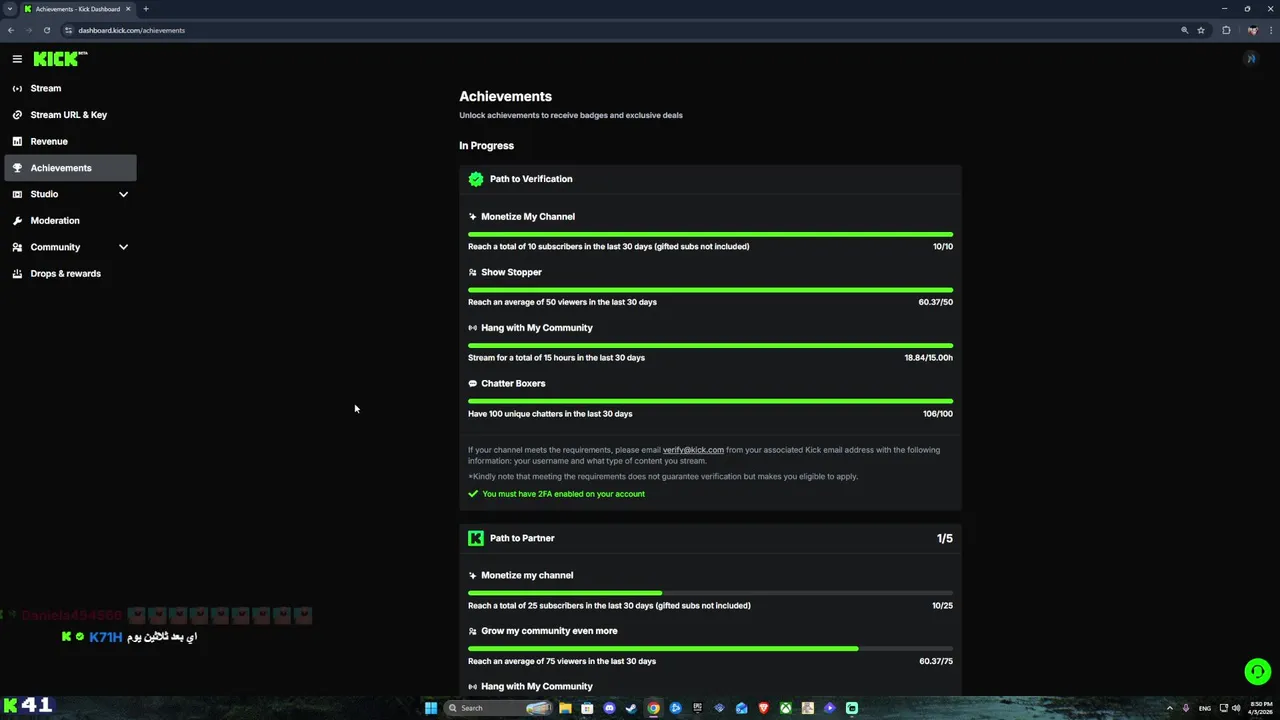Viewport: 1280px width, 720px height.
Task: Open Brave browser from taskbar
Action: coord(763,708)
